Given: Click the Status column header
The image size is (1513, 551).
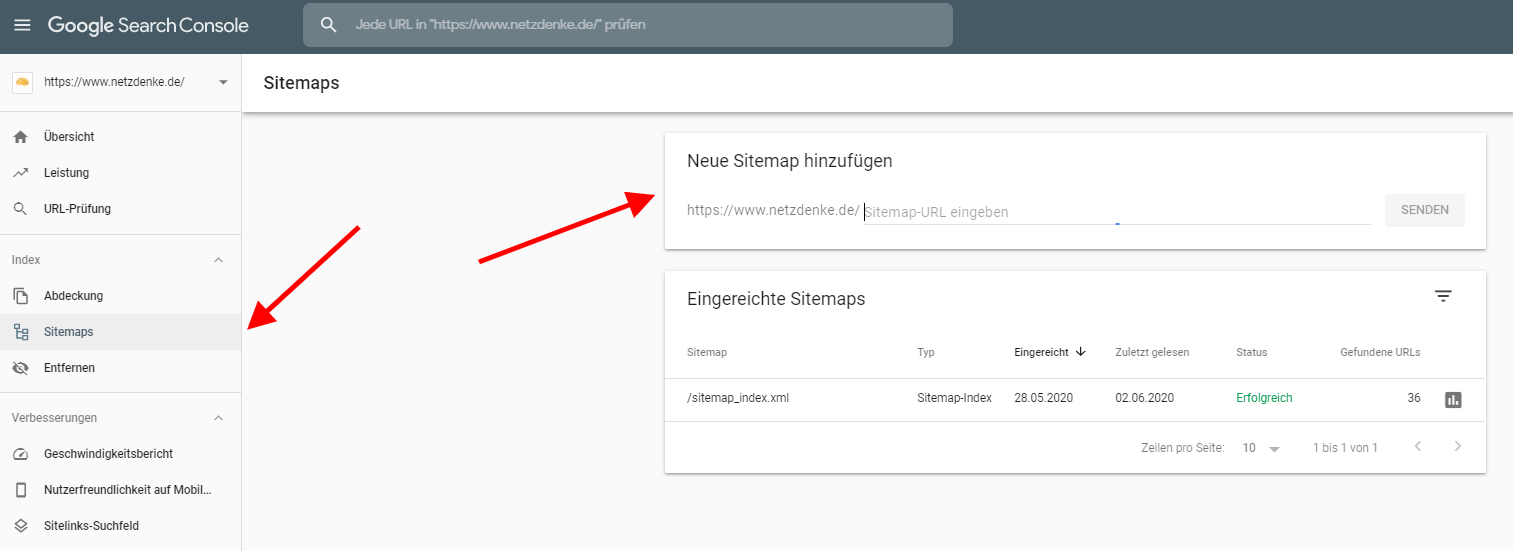Looking at the screenshot, I should click(1251, 352).
